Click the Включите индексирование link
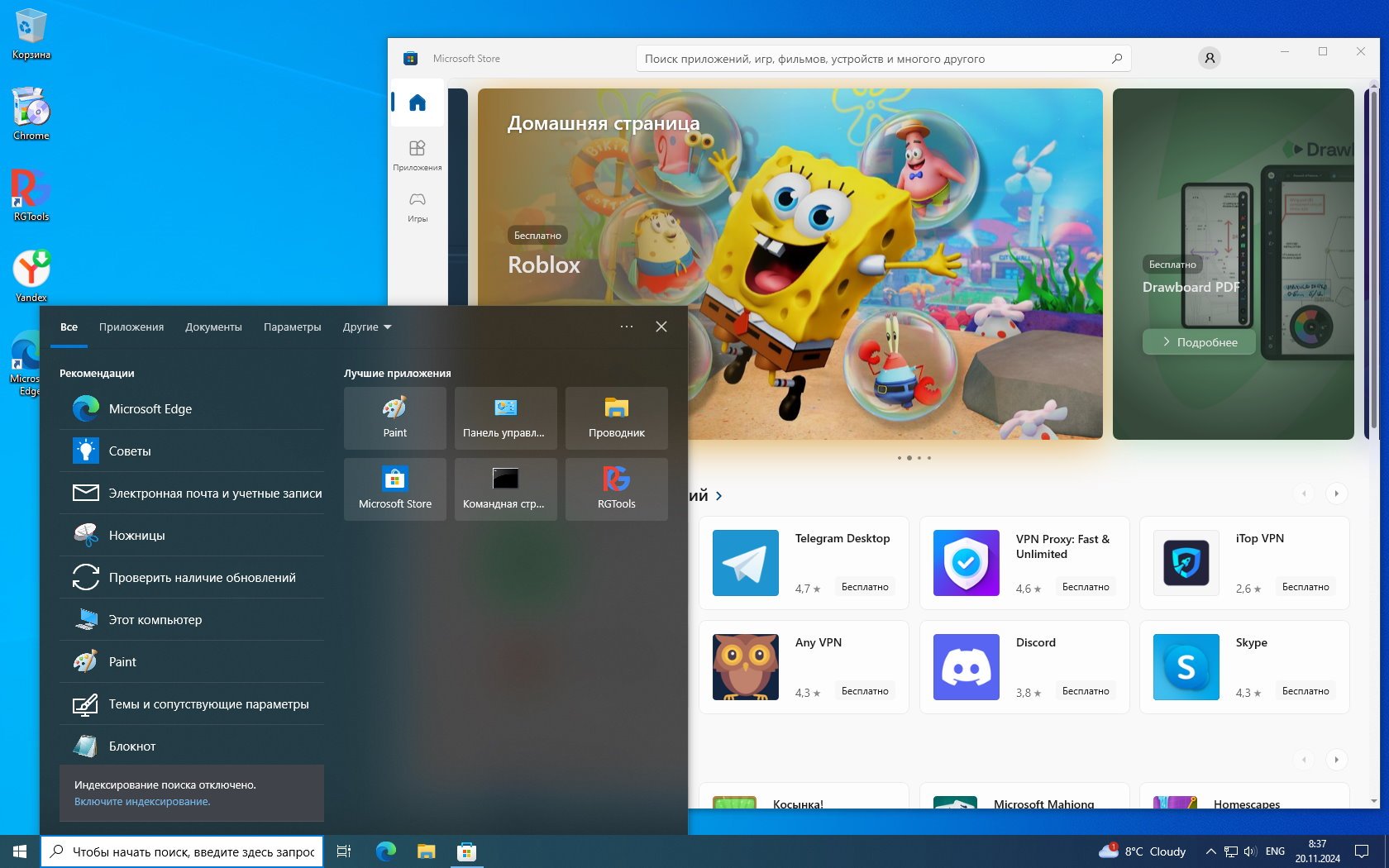1389x868 pixels. [142, 802]
